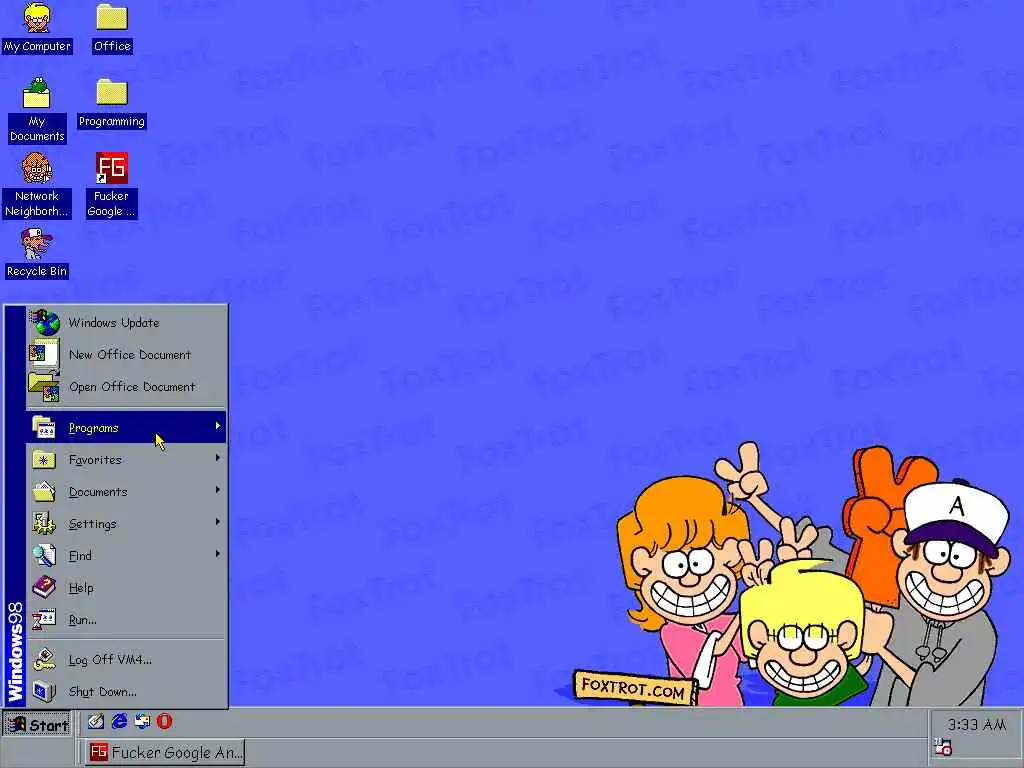Launch Outlook Express from quick launch
The width and height of the screenshot is (1024, 768).
click(x=142, y=722)
